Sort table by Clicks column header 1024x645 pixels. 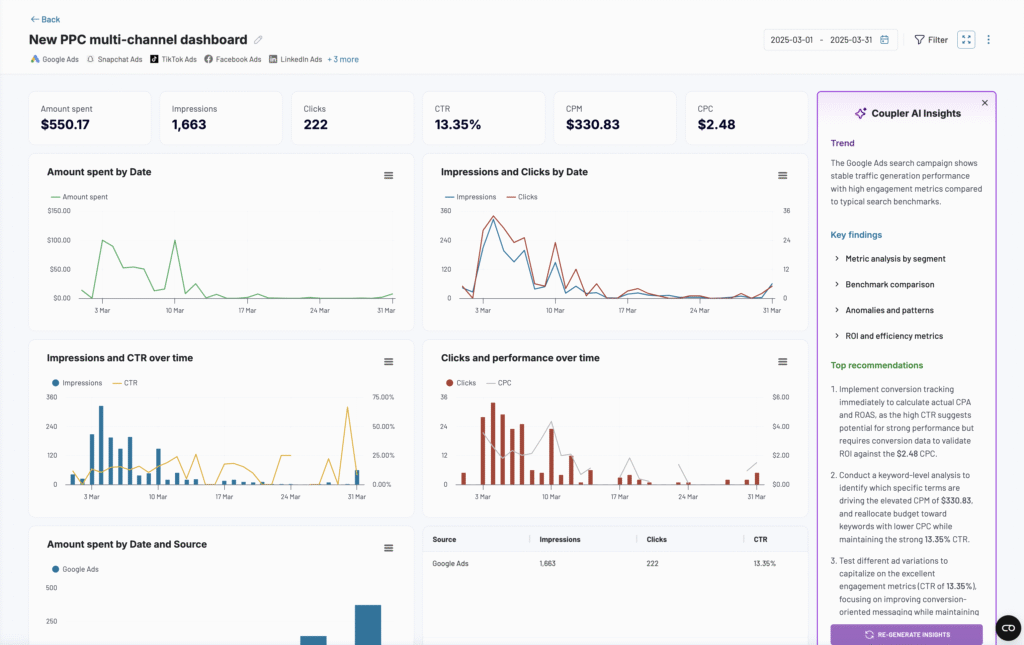(x=656, y=540)
